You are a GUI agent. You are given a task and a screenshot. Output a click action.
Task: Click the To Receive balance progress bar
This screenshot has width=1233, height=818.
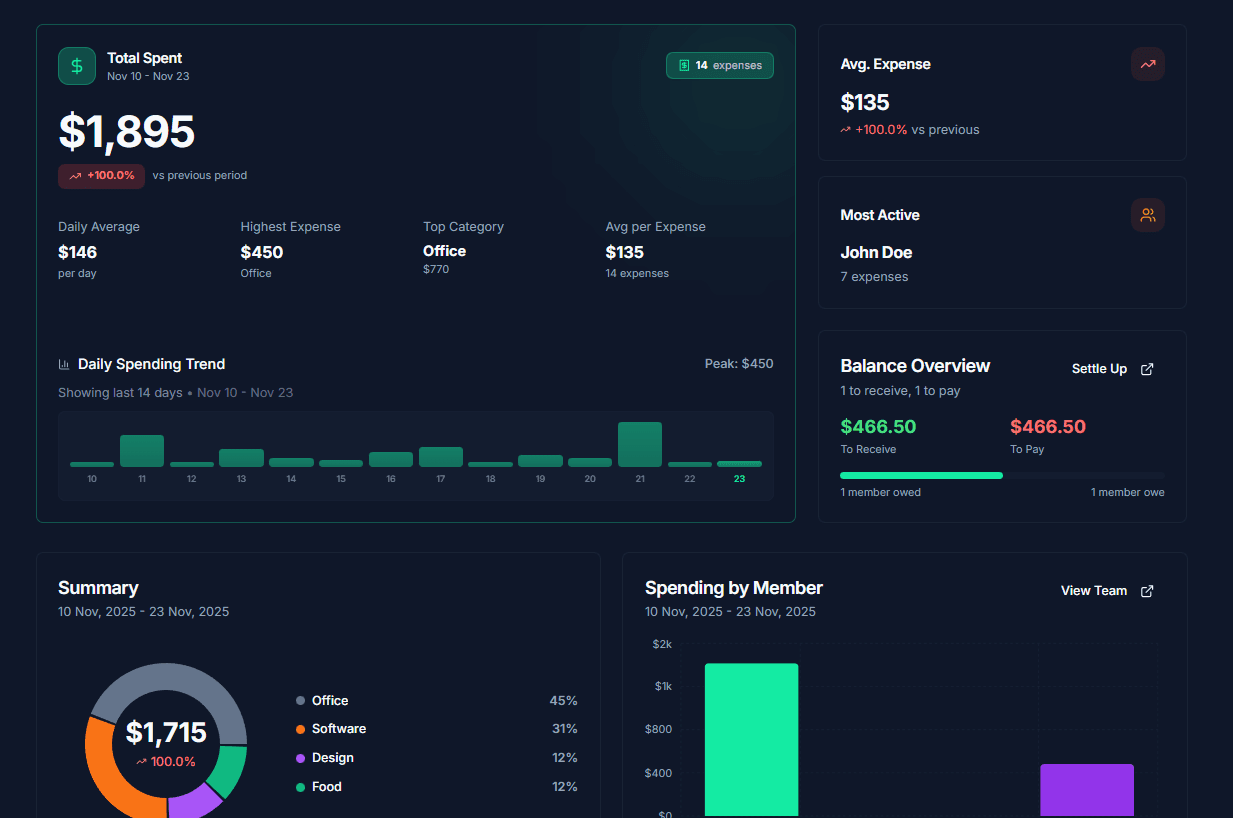coord(920,475)
